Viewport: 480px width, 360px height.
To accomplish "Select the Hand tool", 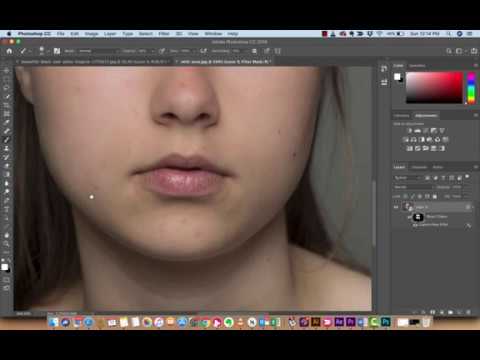I will (x=6, y=235).
